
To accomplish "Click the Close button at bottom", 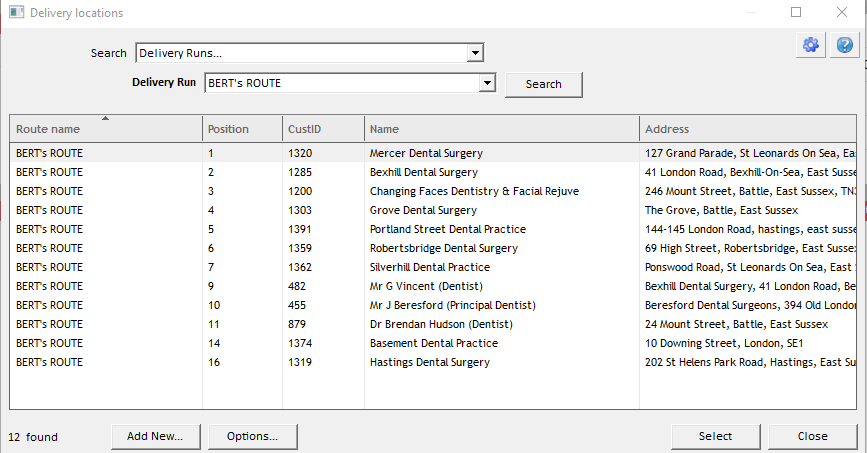I will point(812,436).
